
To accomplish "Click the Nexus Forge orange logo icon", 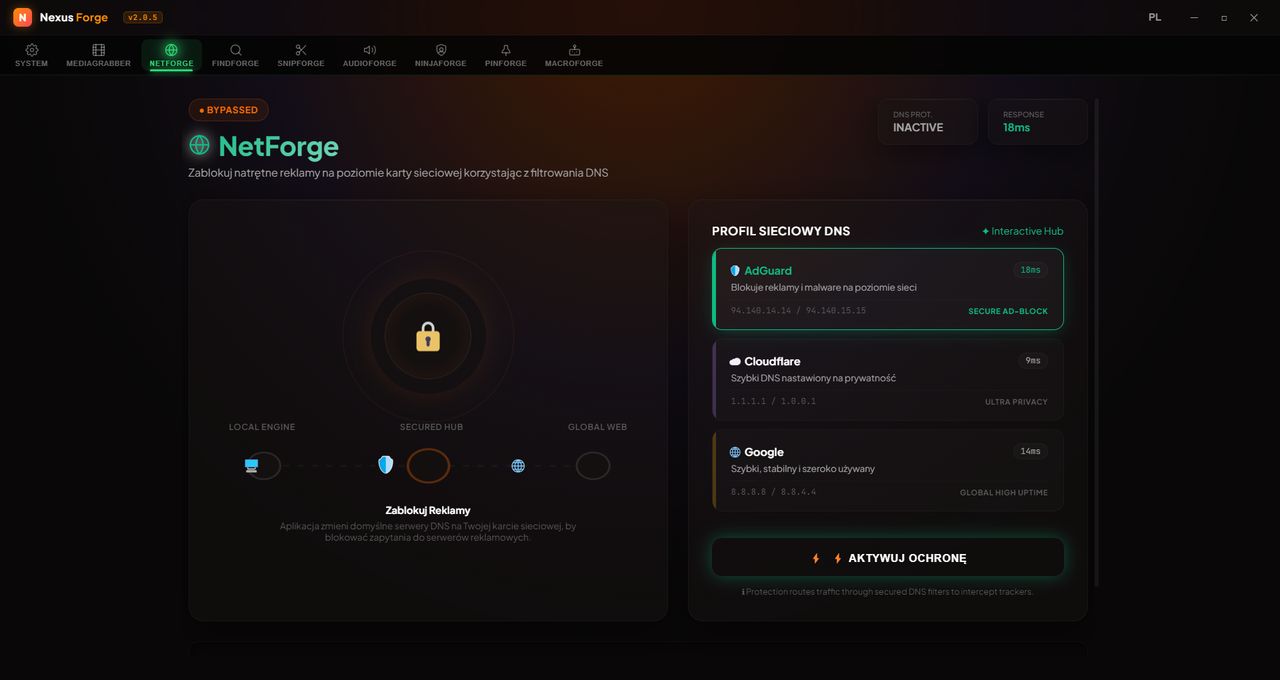I will pos(22,17).
